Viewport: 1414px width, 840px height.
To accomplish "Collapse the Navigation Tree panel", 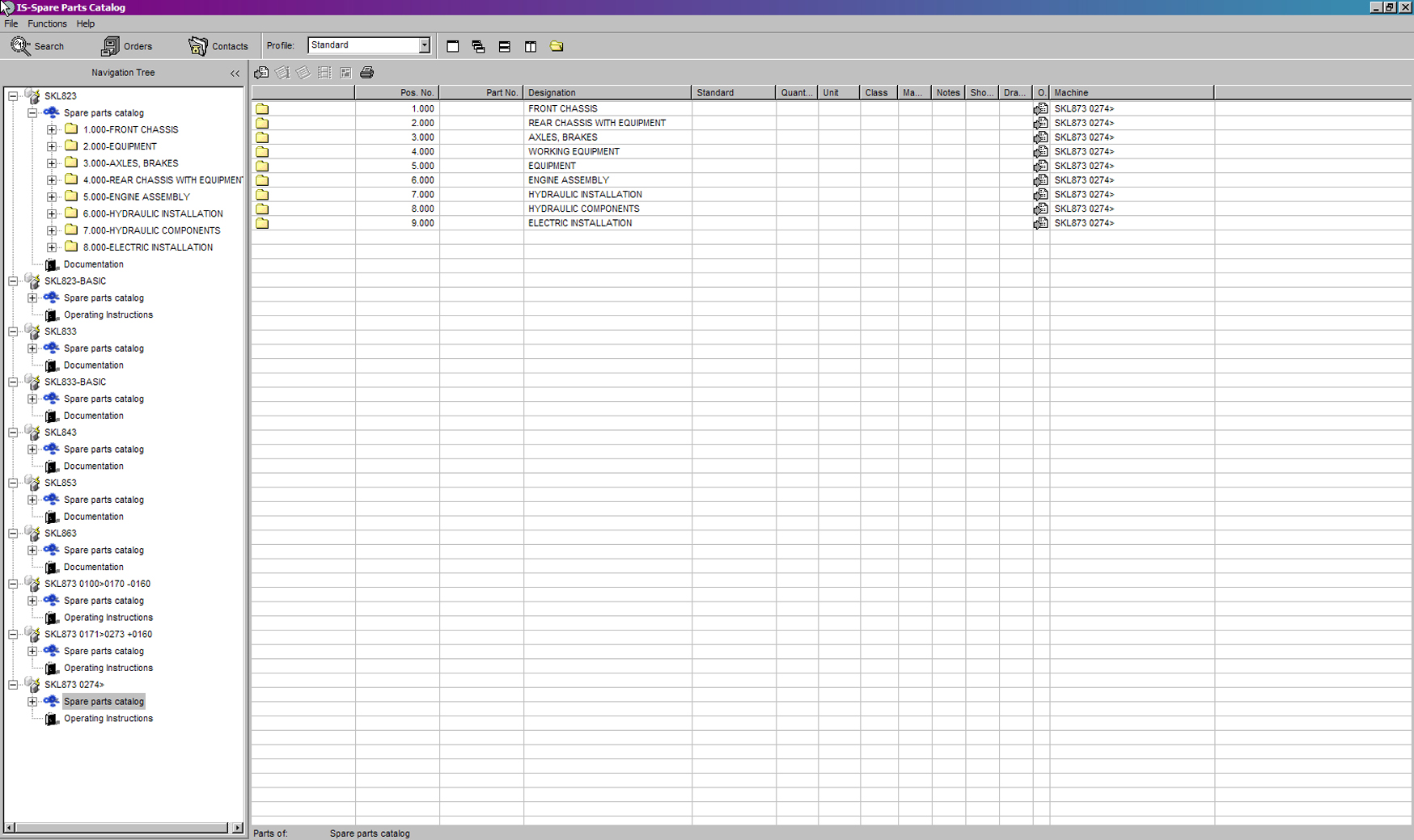I will click(x=235, y=74).
